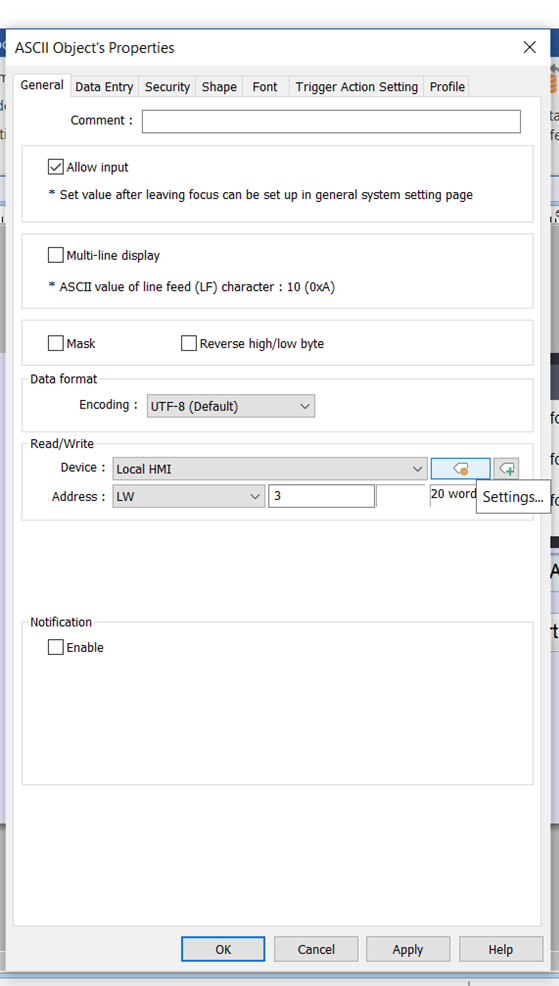The height and width of the screenshot is (986, 559).
Task: Uncheck the Allow input checkbox
Action: click(55, 167)
